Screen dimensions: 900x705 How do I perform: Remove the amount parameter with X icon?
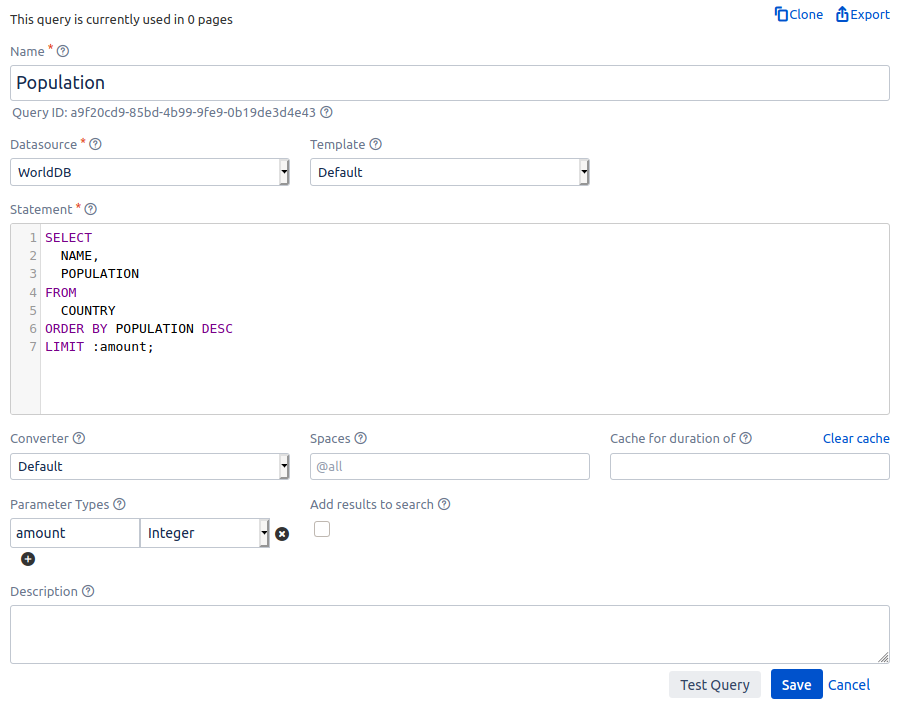tap(282, 534)
